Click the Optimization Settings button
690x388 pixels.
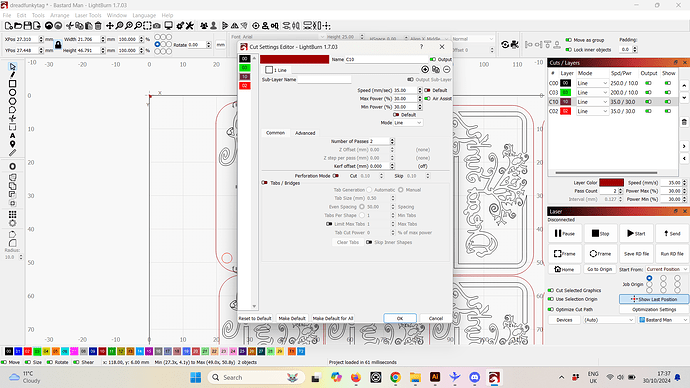tap(654, 309)
